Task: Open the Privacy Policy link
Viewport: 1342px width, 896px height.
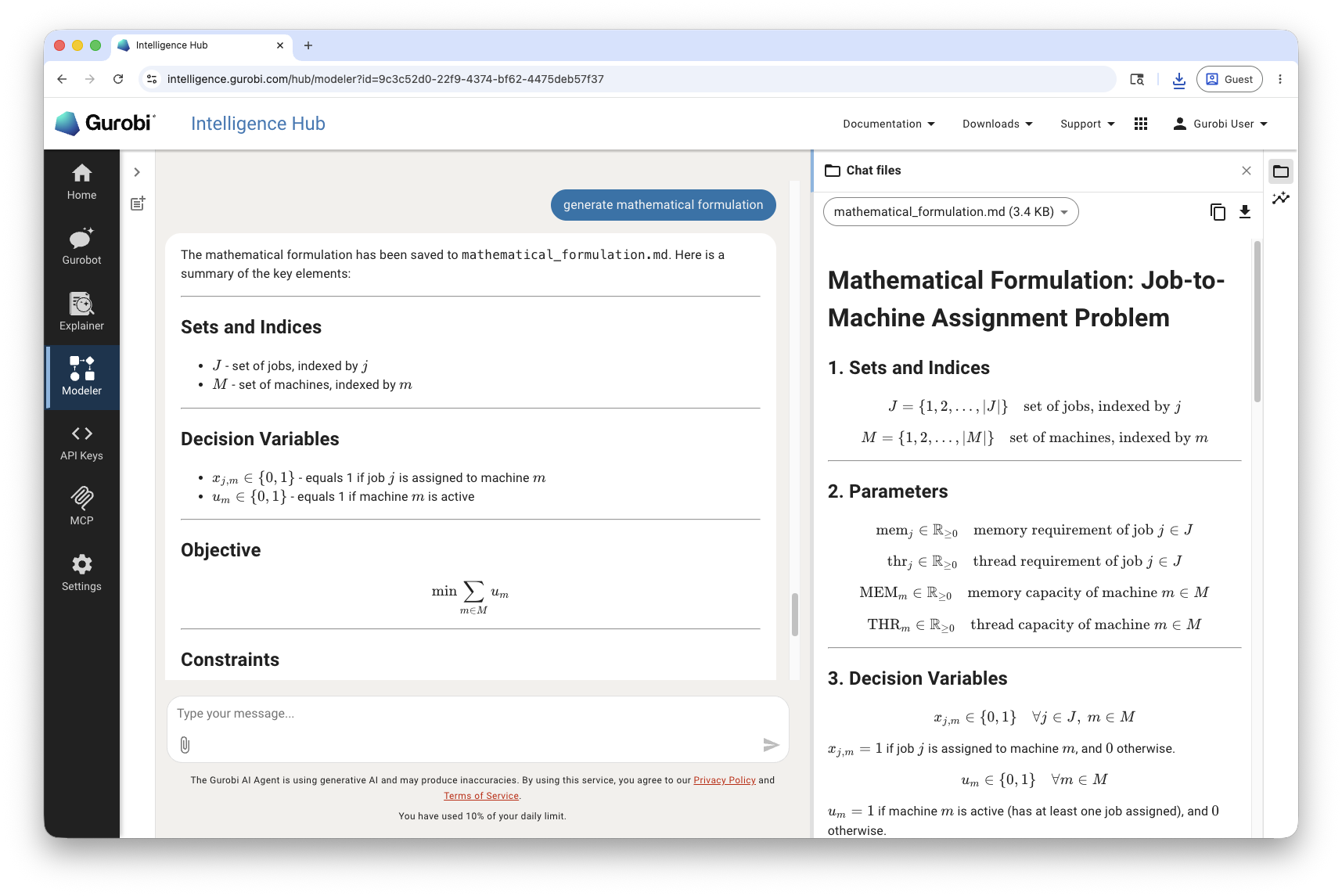Action: [x=725, y=780]
